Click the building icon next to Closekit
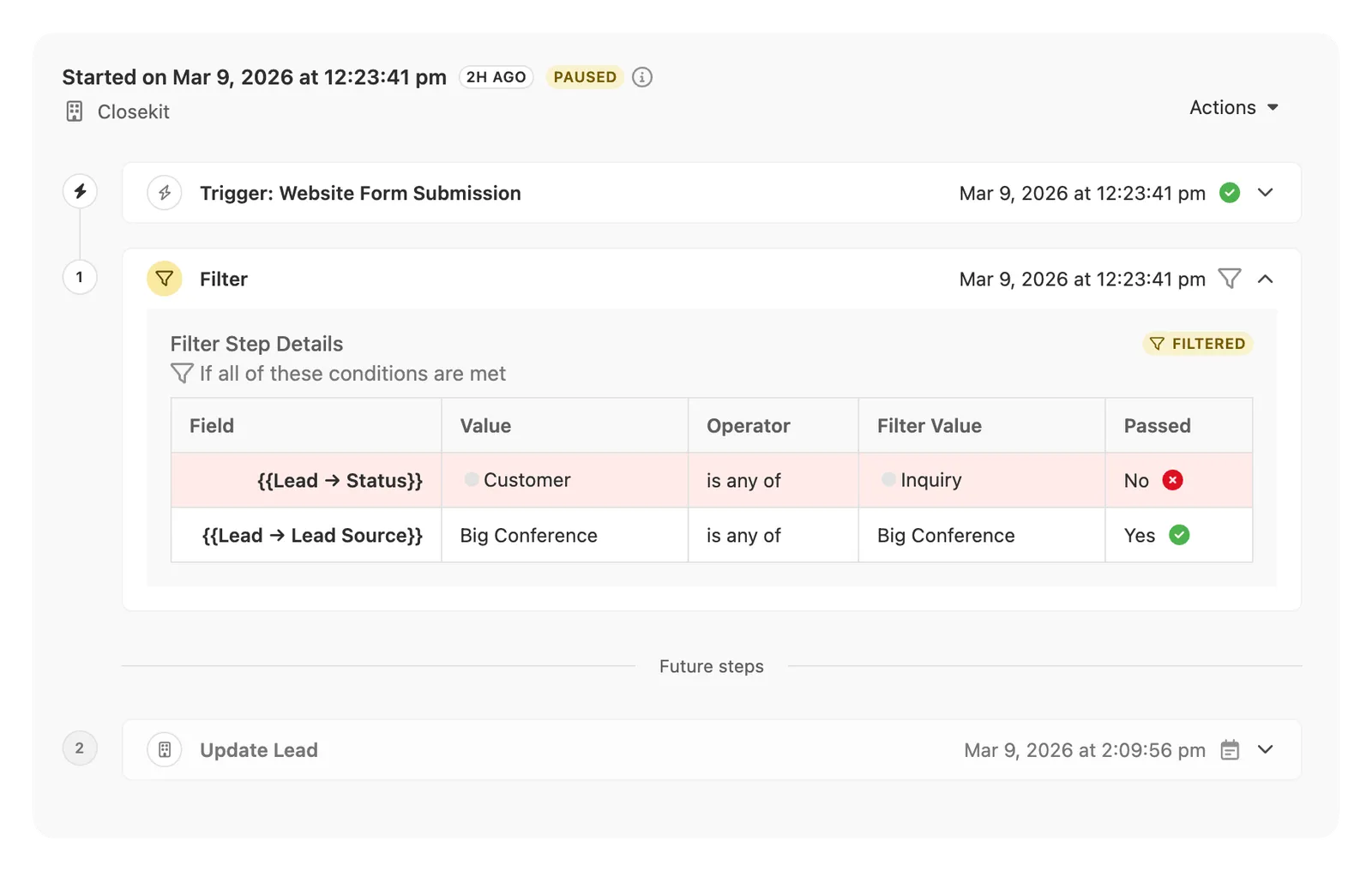Screen dimensions: 1372x871 (75, 111)
